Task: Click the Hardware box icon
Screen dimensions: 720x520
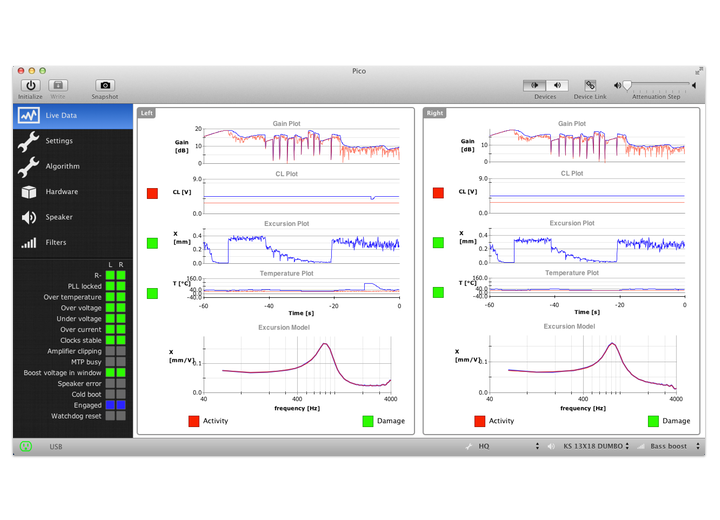Action: (x=28, y=192)
